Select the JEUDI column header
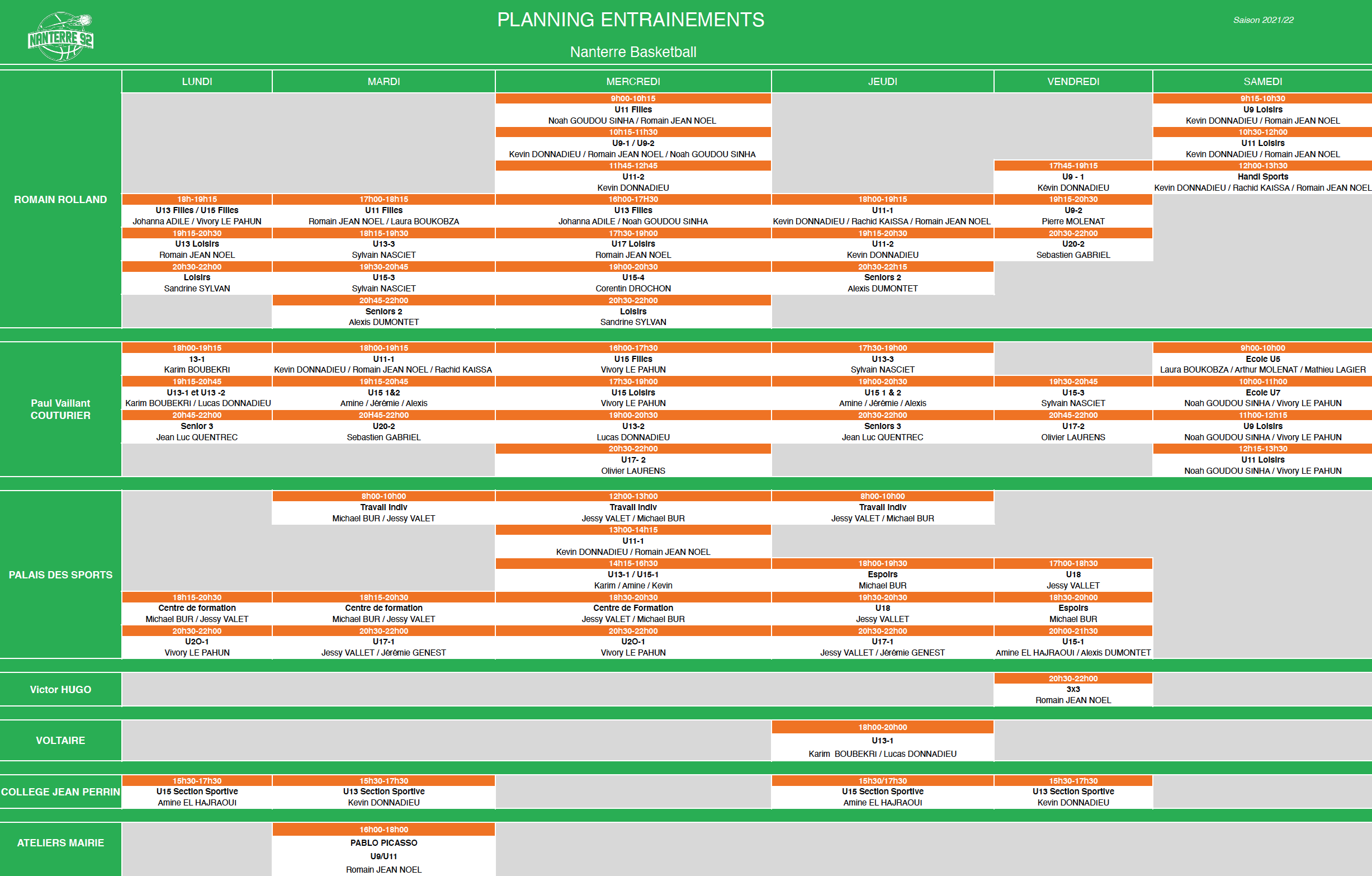 tap(883, 82)
